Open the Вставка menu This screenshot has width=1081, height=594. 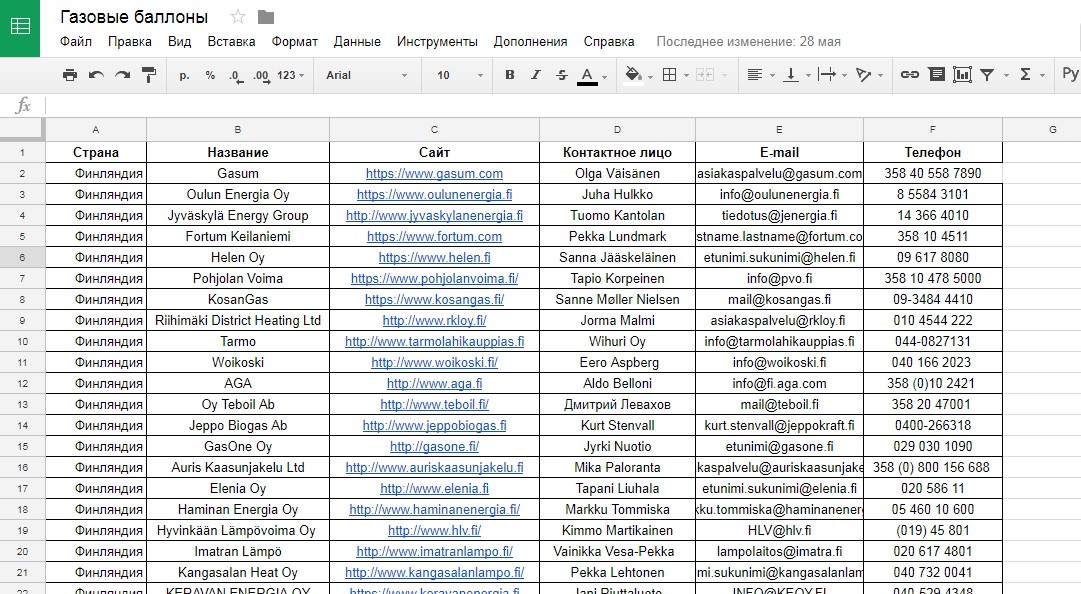(232, 41)
